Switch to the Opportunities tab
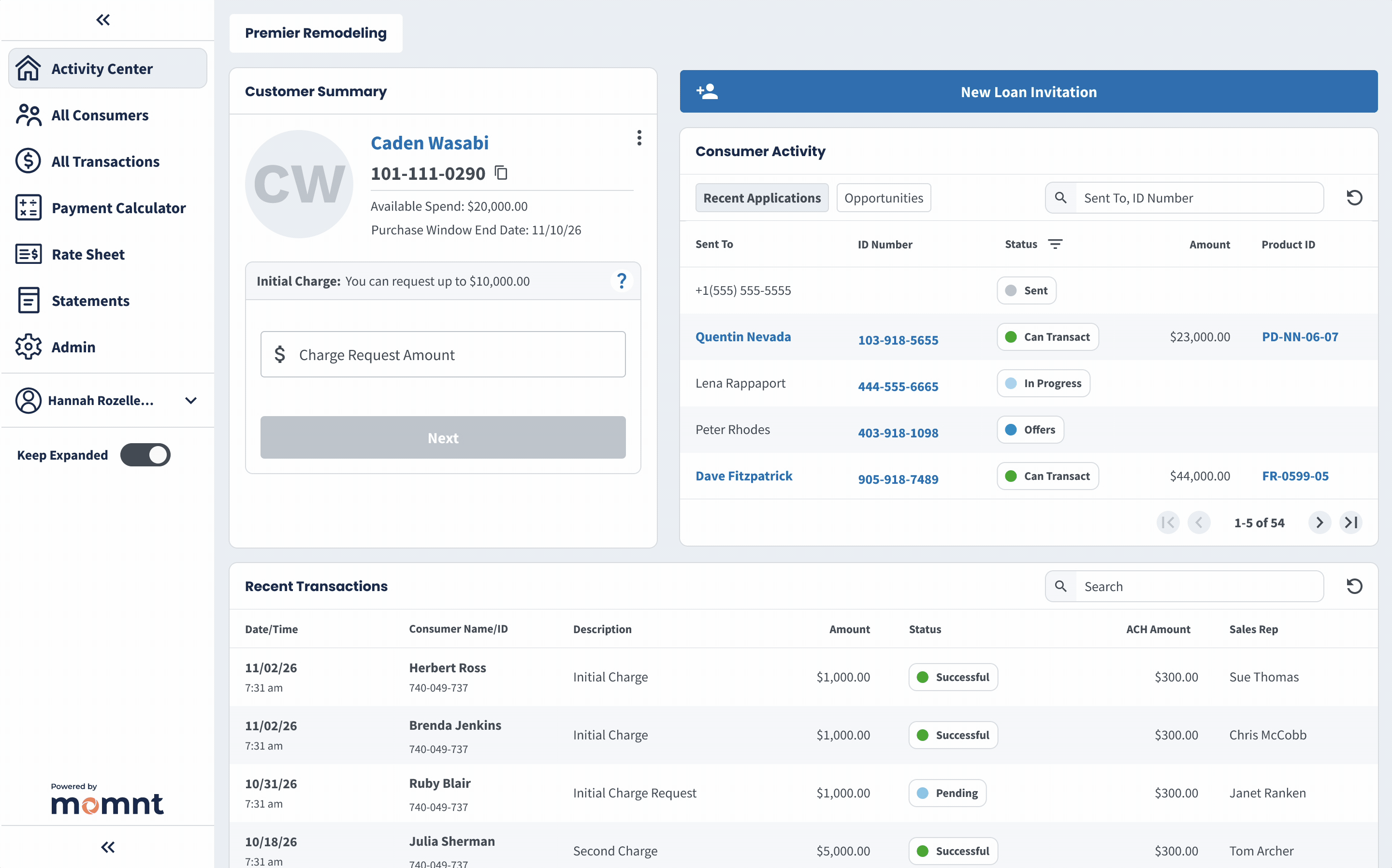The width and height of the screenshot is (1392, 868). click(884, 198)
